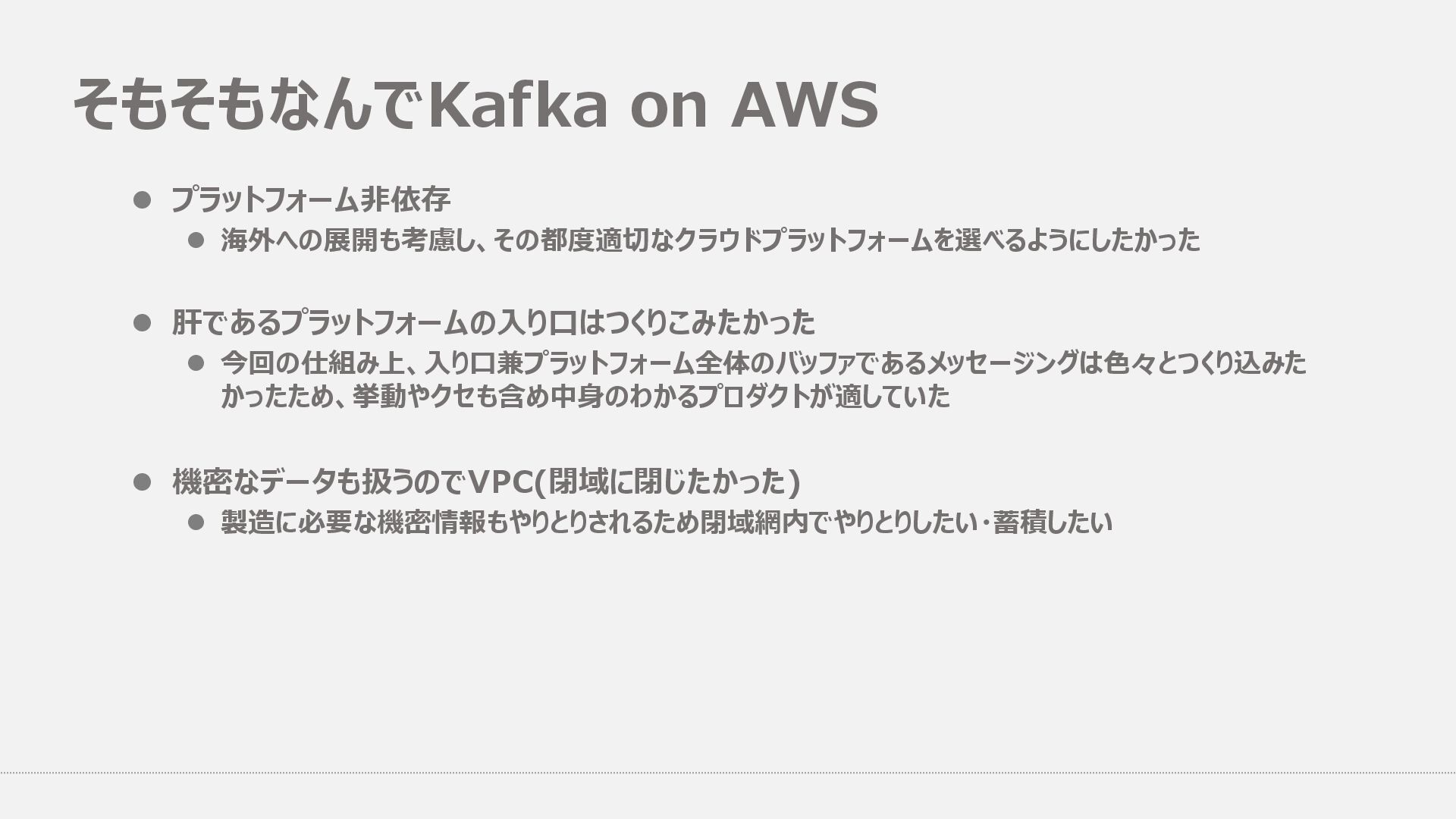Viewport: 1456px width, 819px height.
Task: Select the 'プラットフォーム非依存' bullet heading
Action: pos(311,199)
